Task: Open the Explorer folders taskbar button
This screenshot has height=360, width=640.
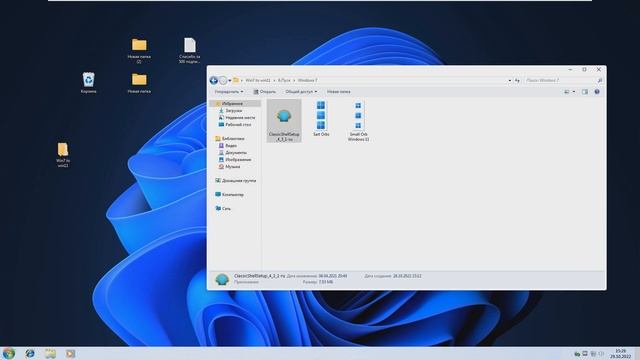Action: (x=50, y=353)
